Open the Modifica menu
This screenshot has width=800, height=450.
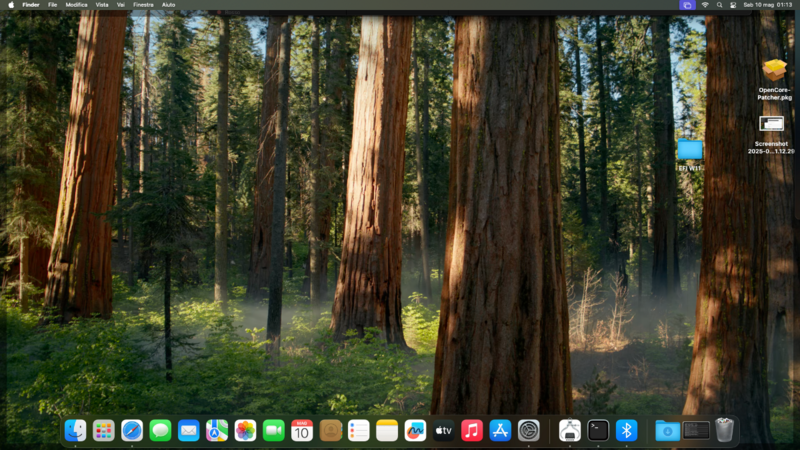click(x=76, y=5)
